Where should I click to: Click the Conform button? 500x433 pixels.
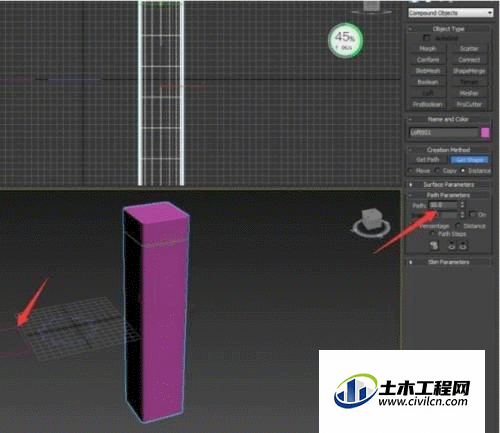[x=428, y=60]
